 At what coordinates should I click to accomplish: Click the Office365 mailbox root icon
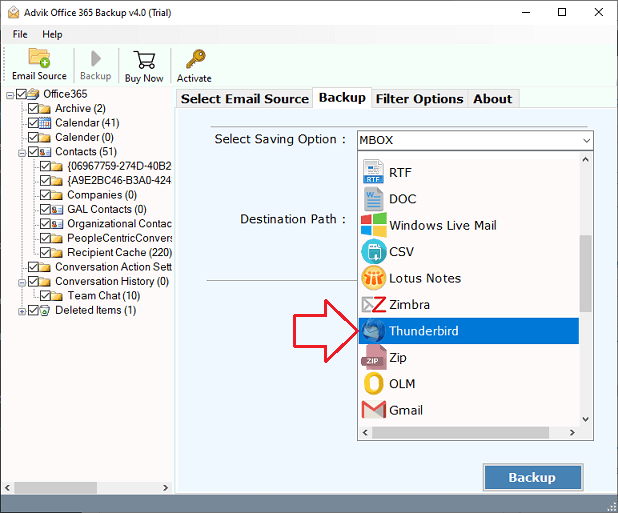33,94
